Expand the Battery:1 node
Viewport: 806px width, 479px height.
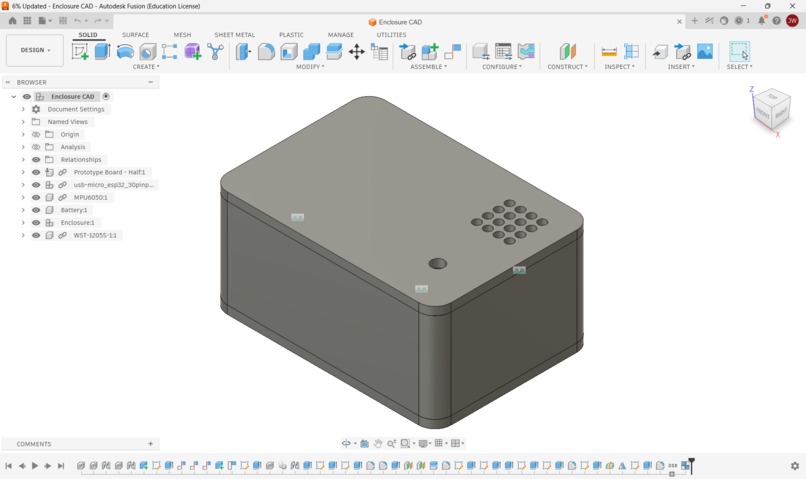coord(23,210)
